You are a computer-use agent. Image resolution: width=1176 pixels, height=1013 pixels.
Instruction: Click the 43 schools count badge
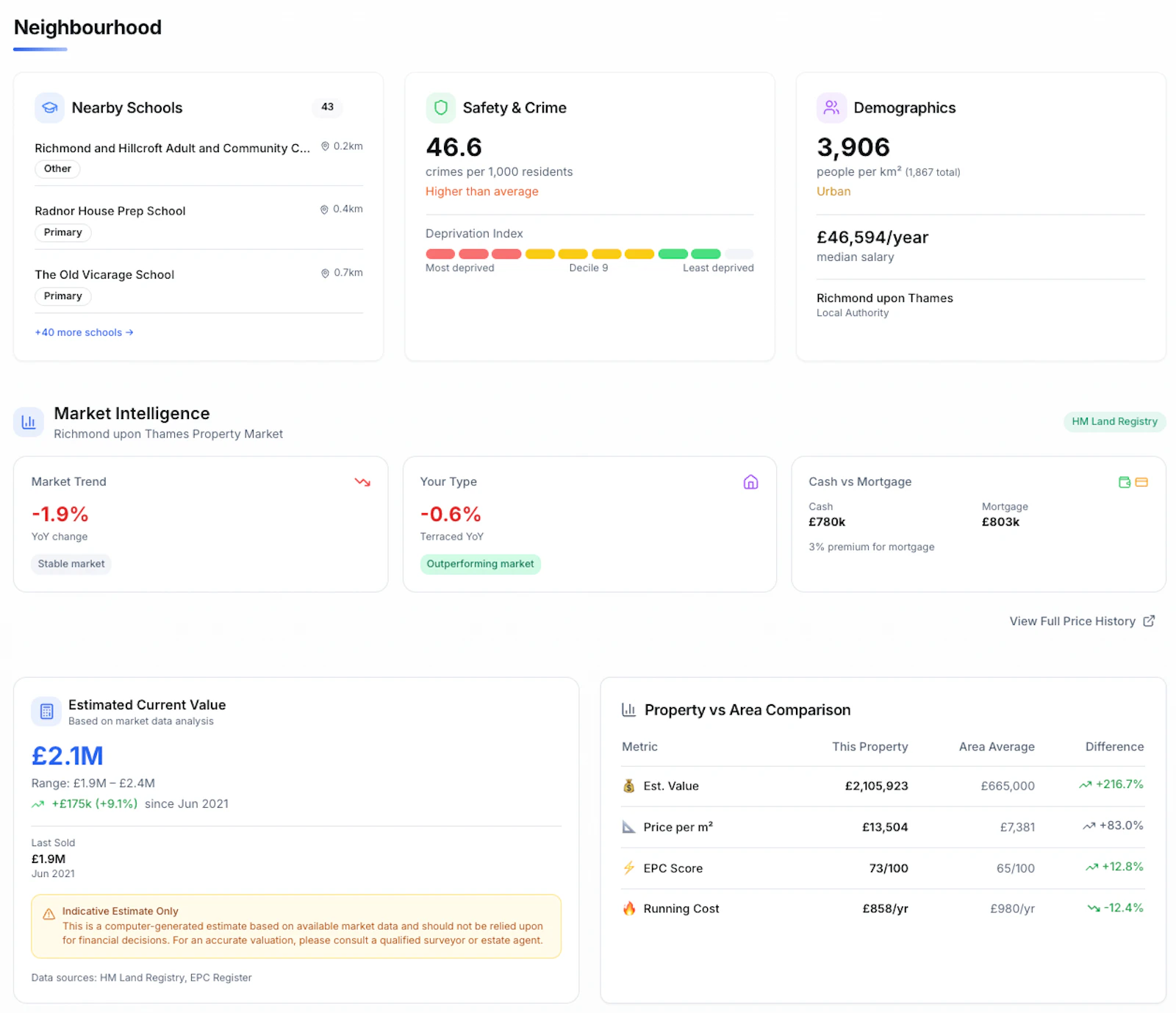(x=327, y=107)
